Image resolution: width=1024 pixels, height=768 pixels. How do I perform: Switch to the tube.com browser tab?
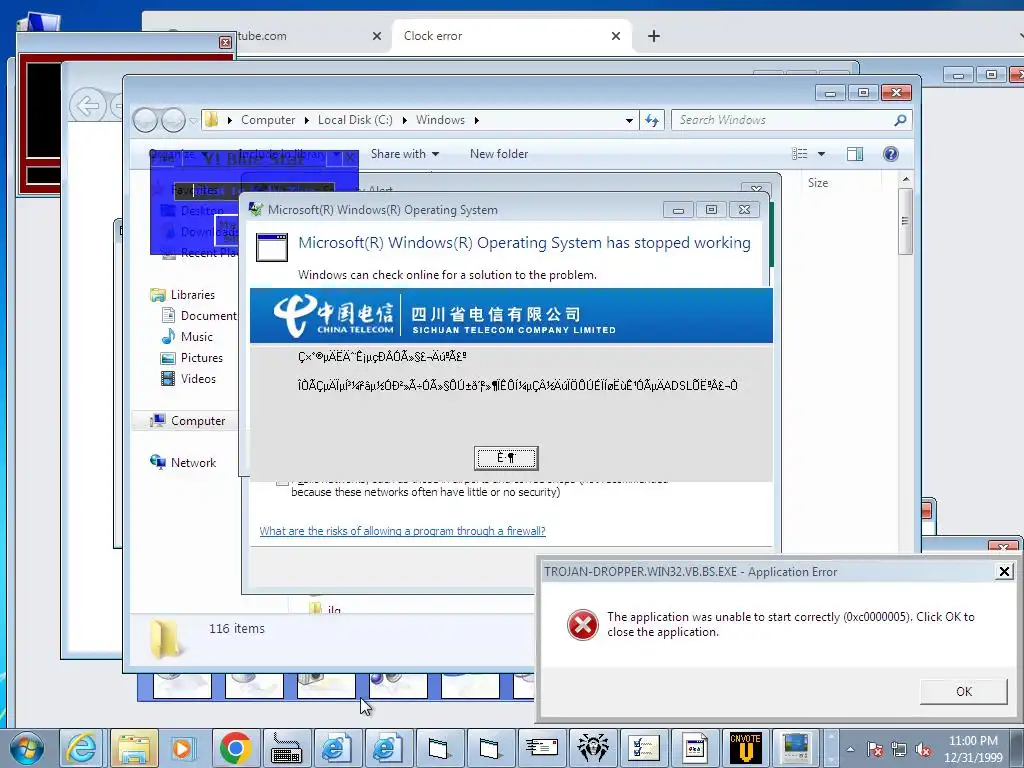coord(261,36)
